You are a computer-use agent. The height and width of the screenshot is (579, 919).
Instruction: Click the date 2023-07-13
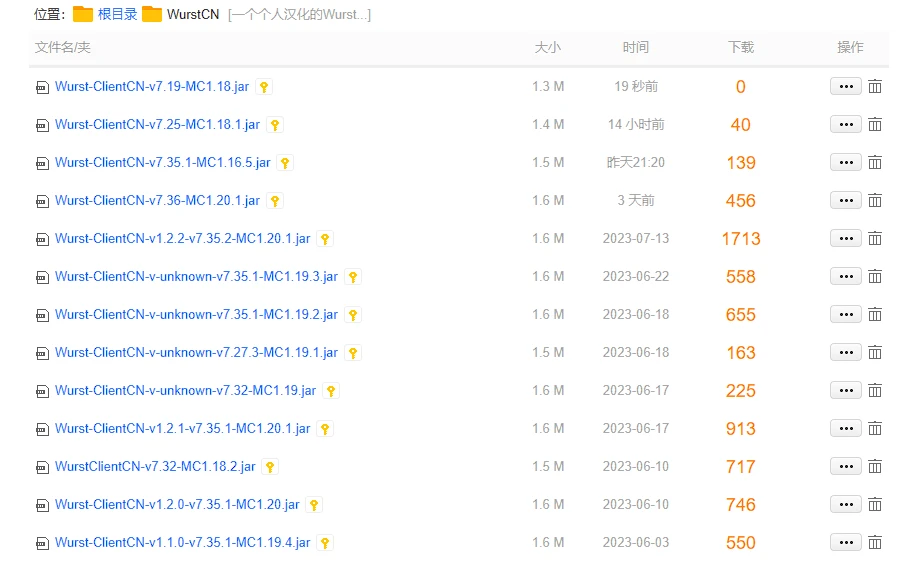pyautogui.click(x=636, y=239)
